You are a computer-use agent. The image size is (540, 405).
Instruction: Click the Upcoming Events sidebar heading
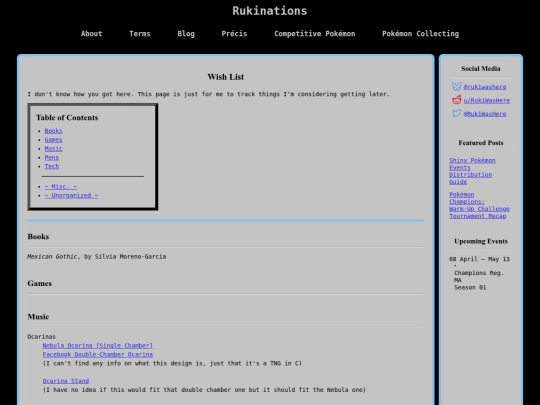(481, 241)
